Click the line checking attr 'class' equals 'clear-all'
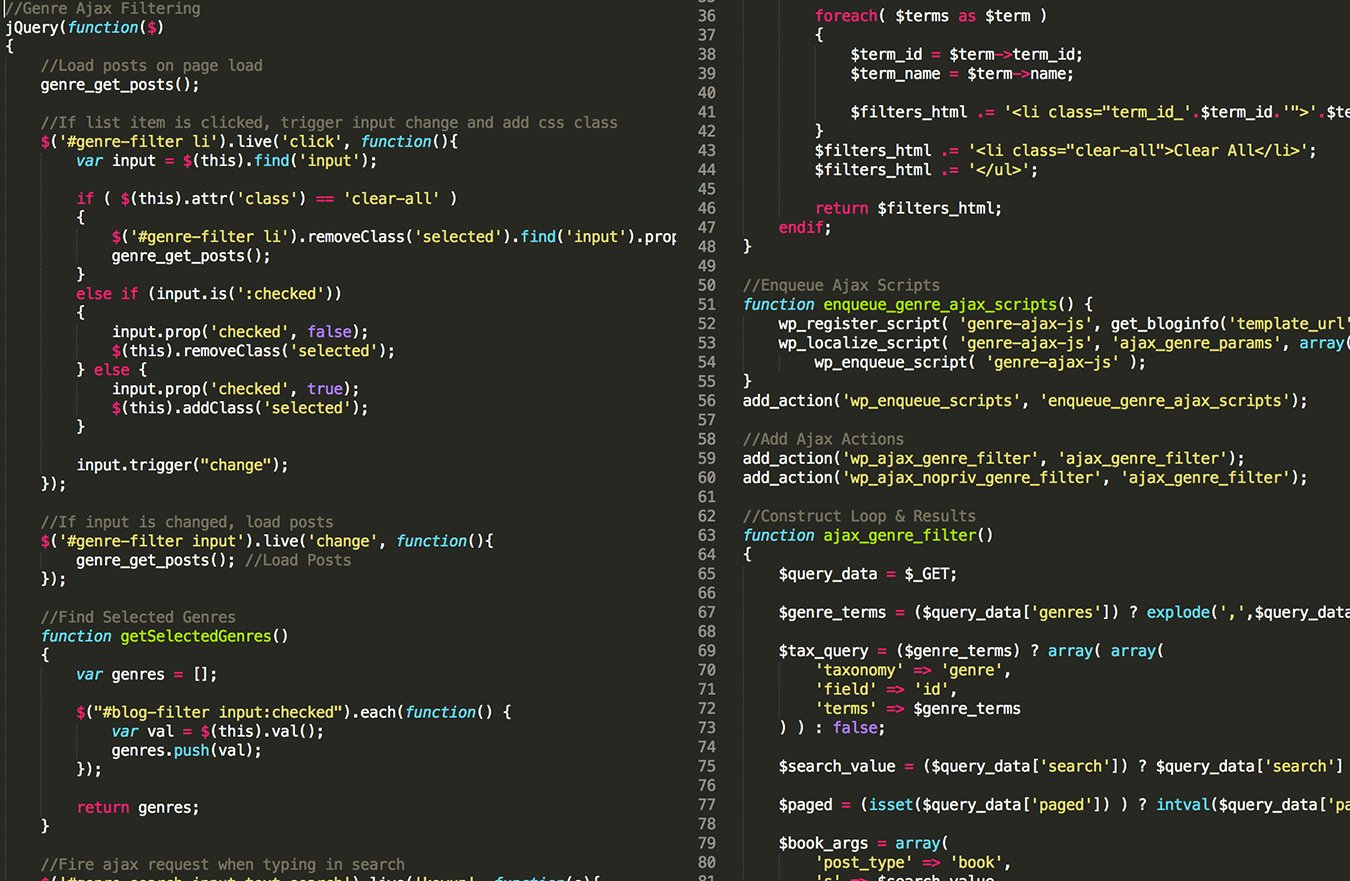The image size is (1350, 881). (x=267, y=199)
